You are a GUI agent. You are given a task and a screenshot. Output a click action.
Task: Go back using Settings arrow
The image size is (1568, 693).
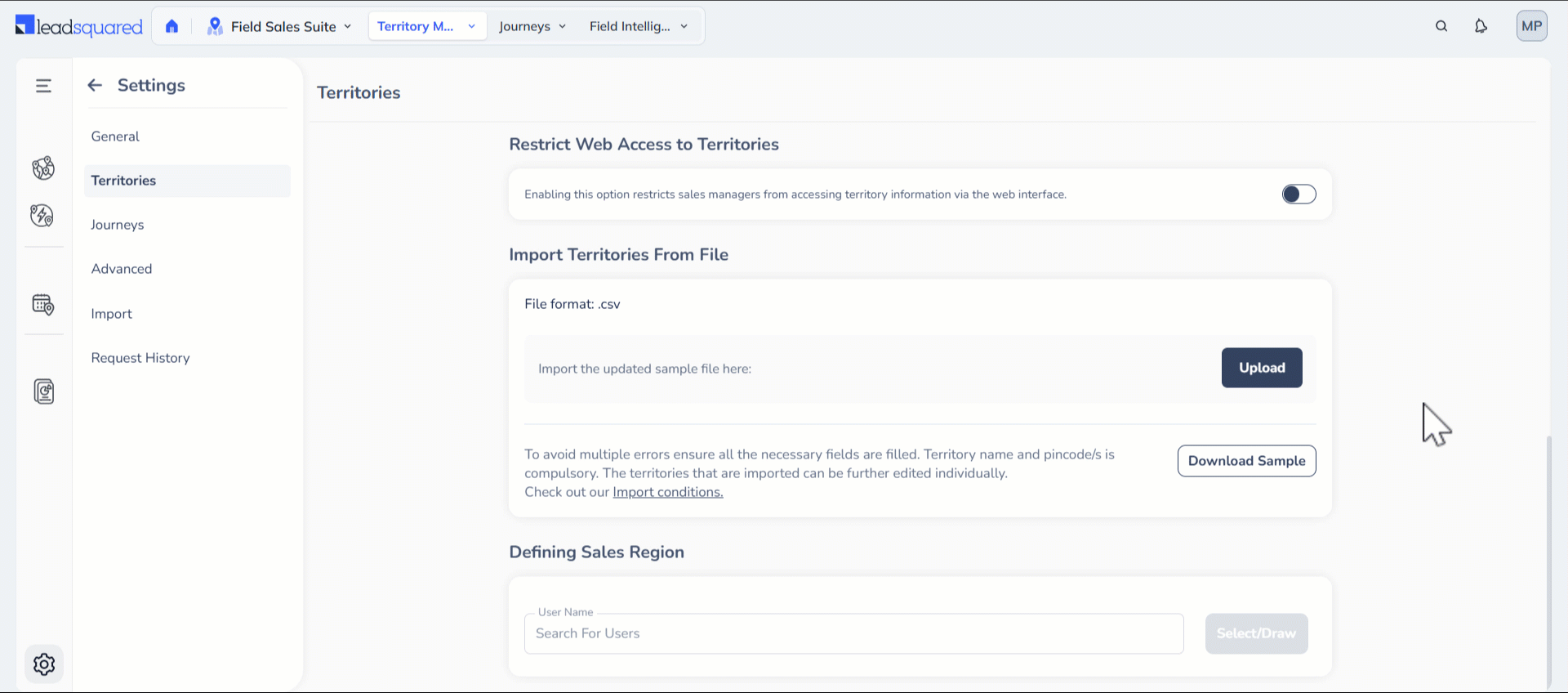[x=95, y=85]
